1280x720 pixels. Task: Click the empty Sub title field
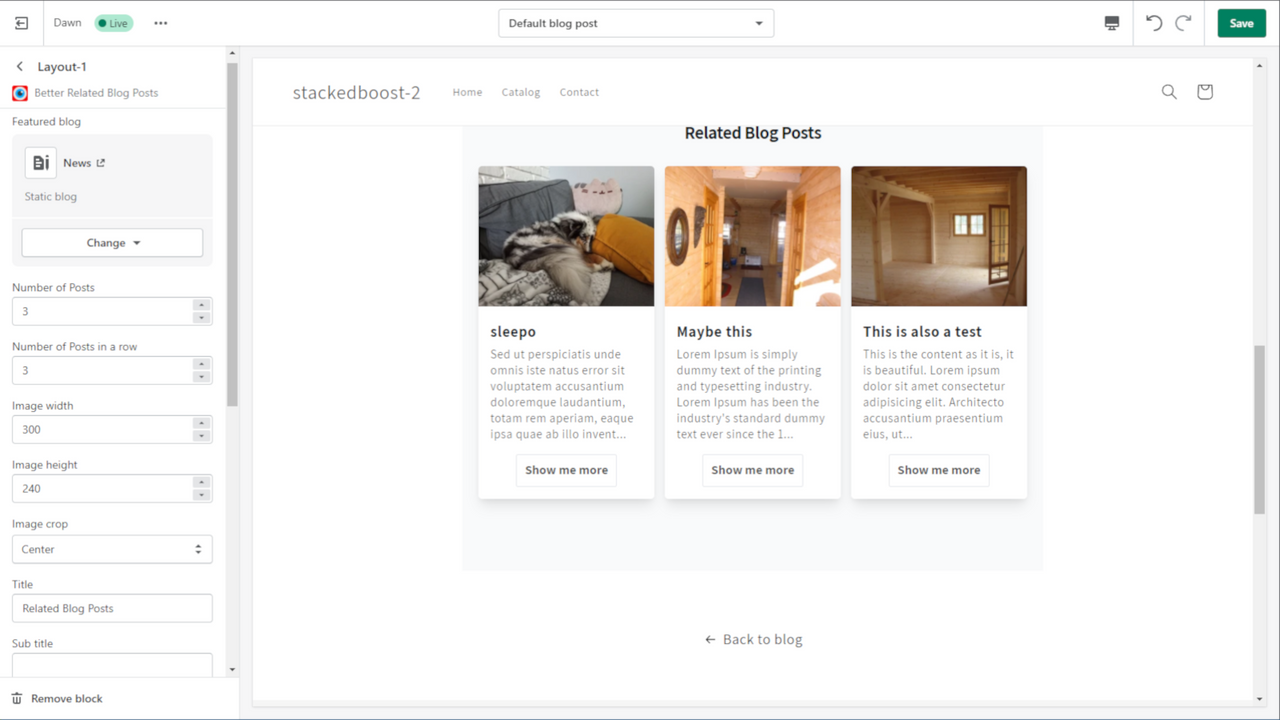click(x=112, y=665)
